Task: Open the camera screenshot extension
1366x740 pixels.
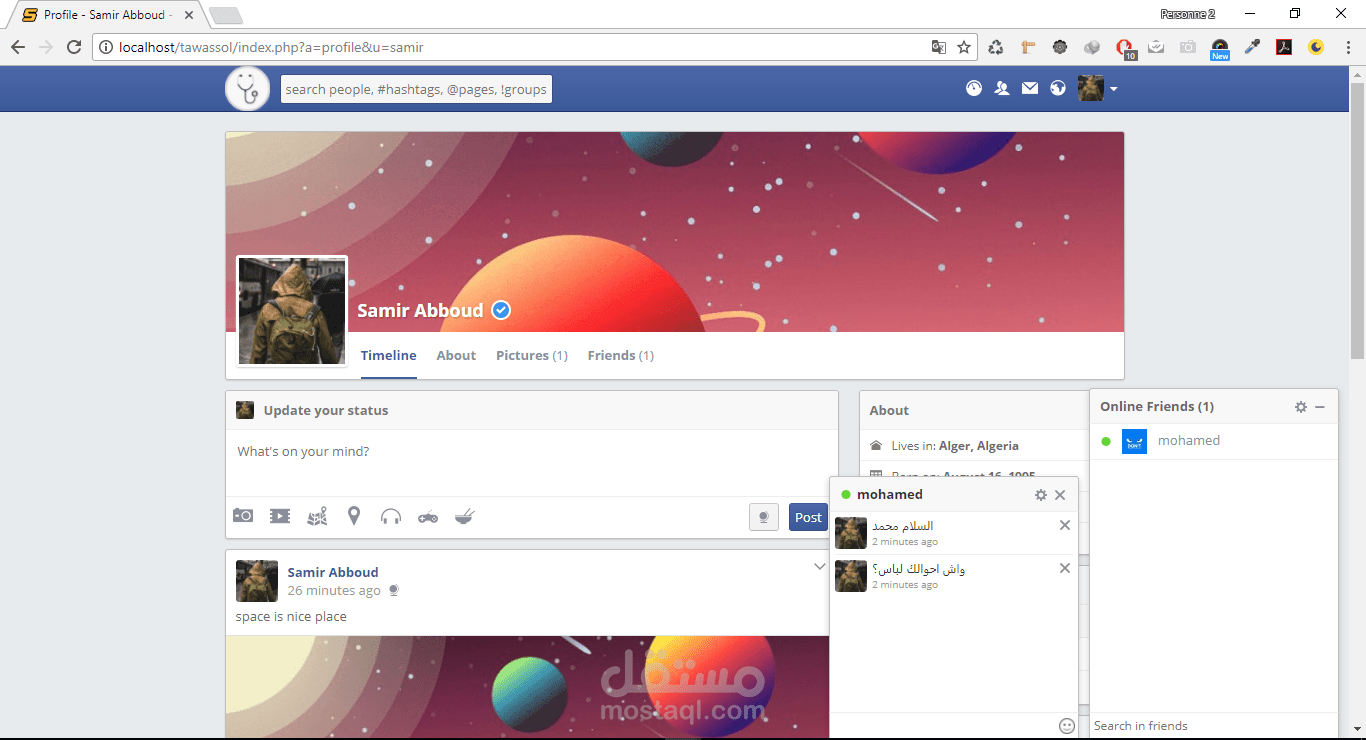Action: [1188, 47]
